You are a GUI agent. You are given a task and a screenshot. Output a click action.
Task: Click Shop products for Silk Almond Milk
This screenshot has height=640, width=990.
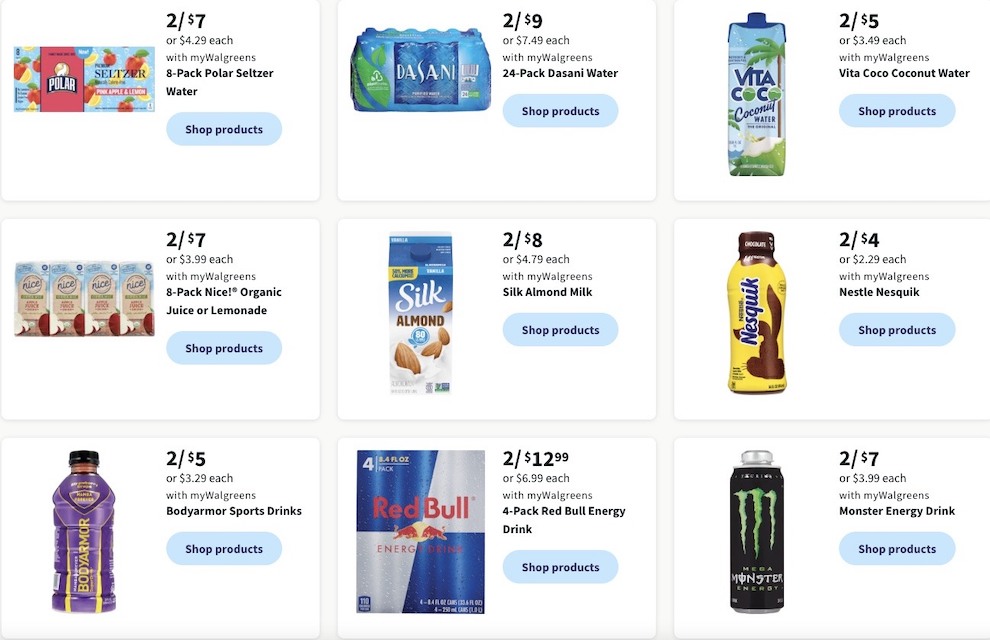(x=560, y=329)
